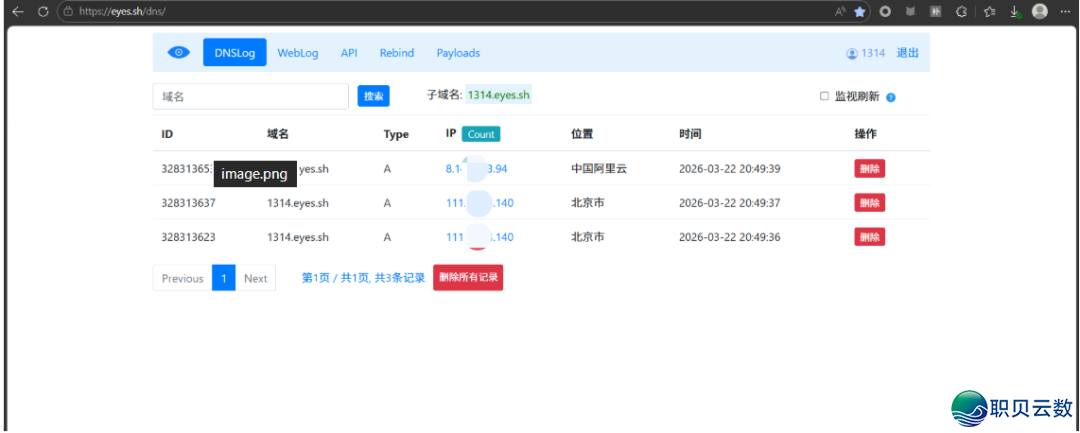Open the Payloads tab

458,53
